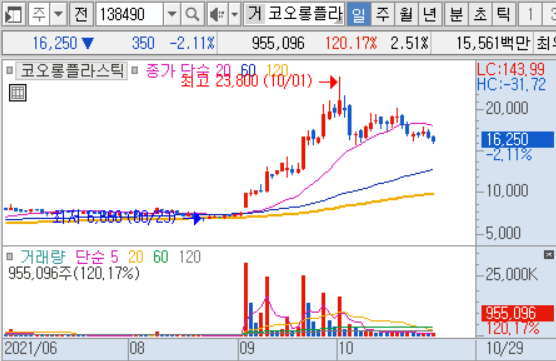The image size is (556, 361).
Task: Close the volume panel with X icon
Action: coord(549,254)
